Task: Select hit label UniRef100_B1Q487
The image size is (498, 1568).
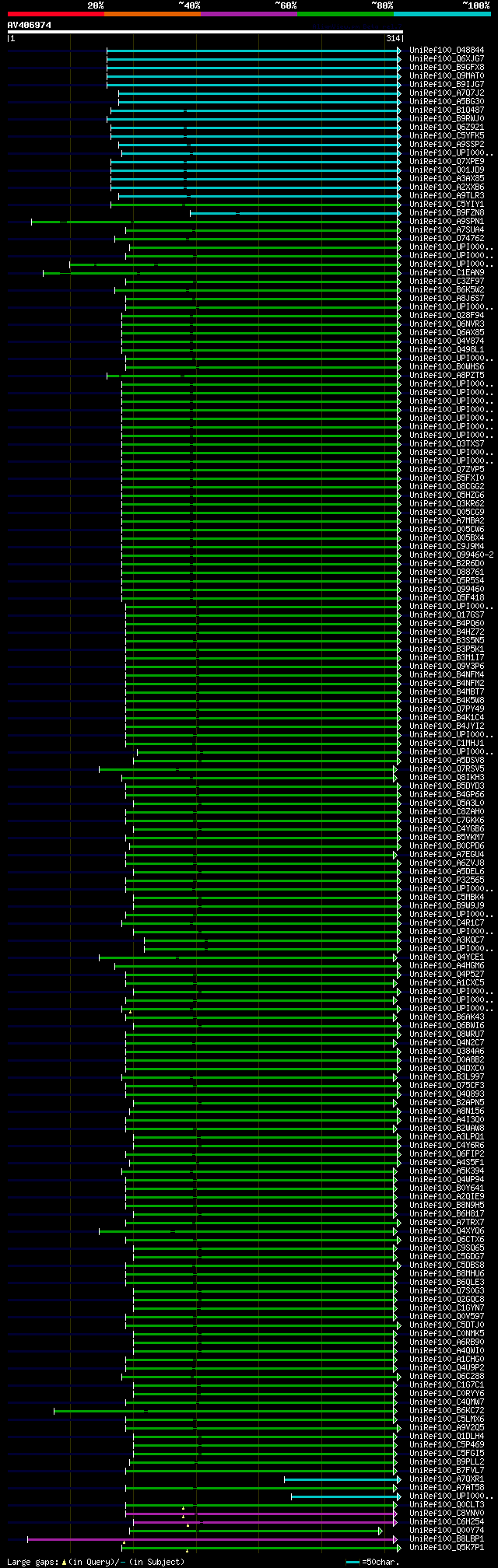Action: 447,110
